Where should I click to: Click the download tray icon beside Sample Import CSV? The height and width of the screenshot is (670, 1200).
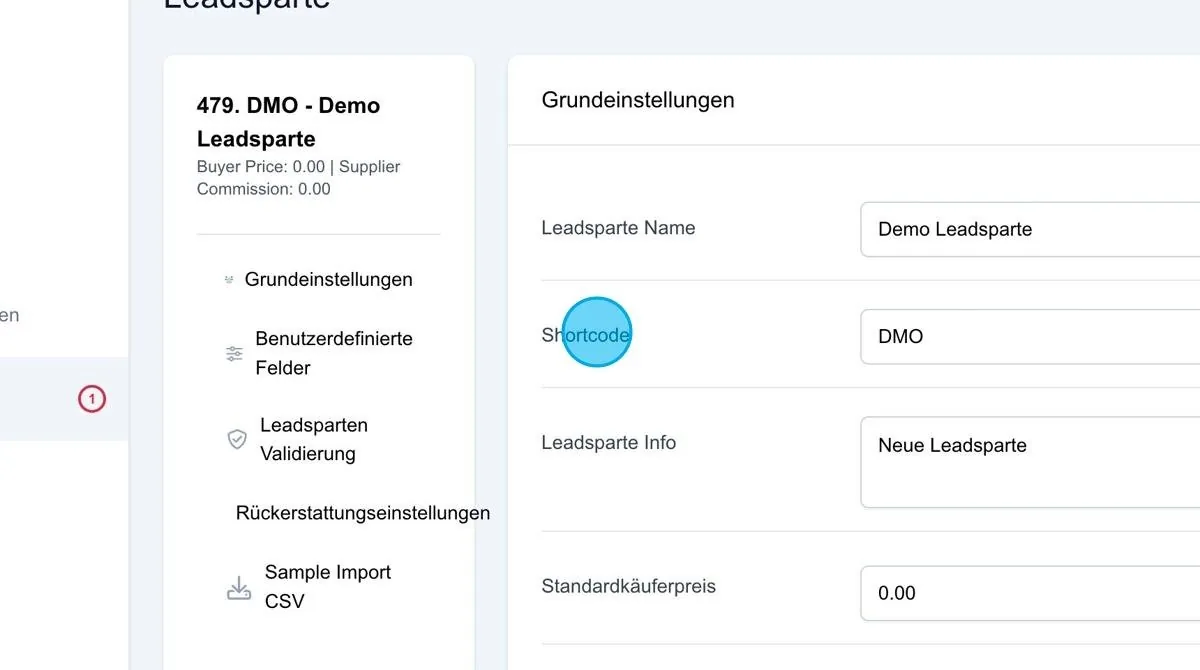click(239, 587)
